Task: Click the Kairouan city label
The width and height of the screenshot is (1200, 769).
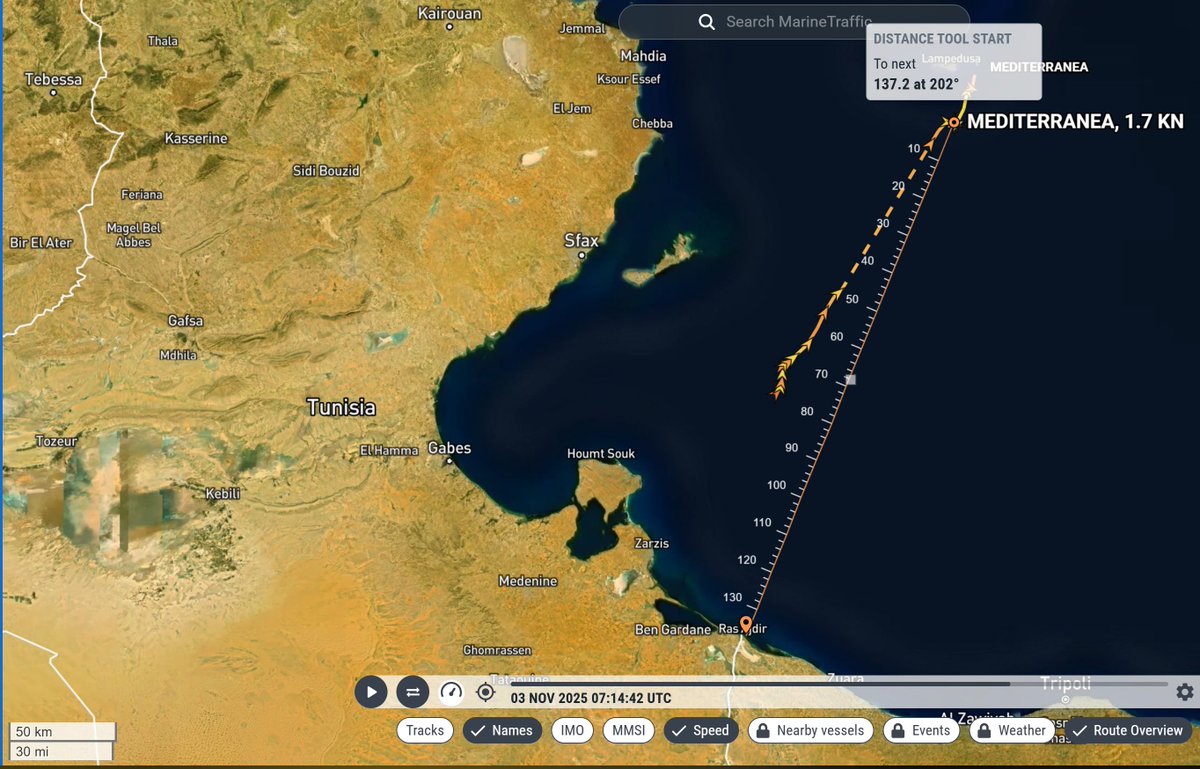Action: pyautogui.click(x=449, y=14)
